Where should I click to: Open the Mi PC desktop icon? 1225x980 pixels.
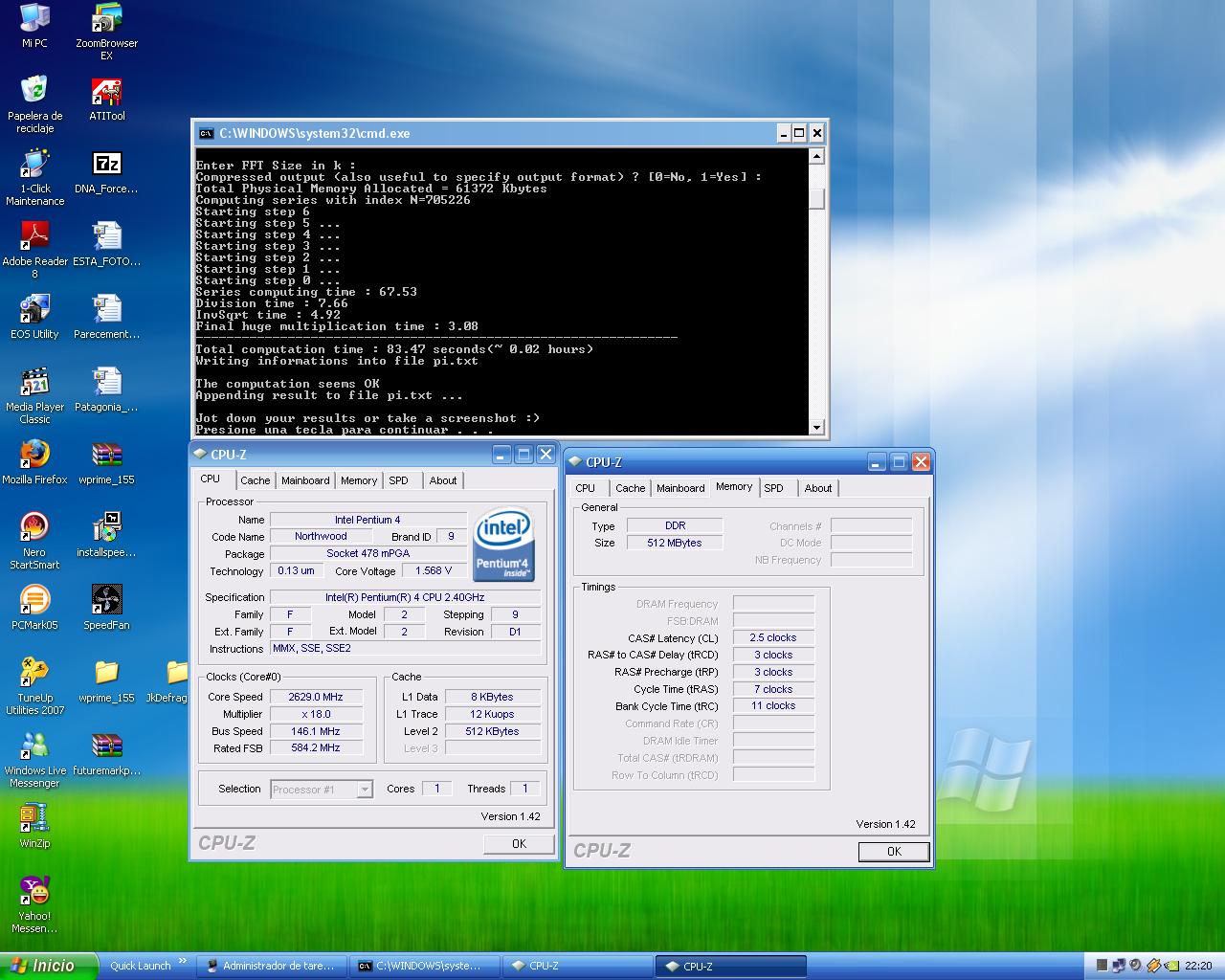tap(34, 26)
